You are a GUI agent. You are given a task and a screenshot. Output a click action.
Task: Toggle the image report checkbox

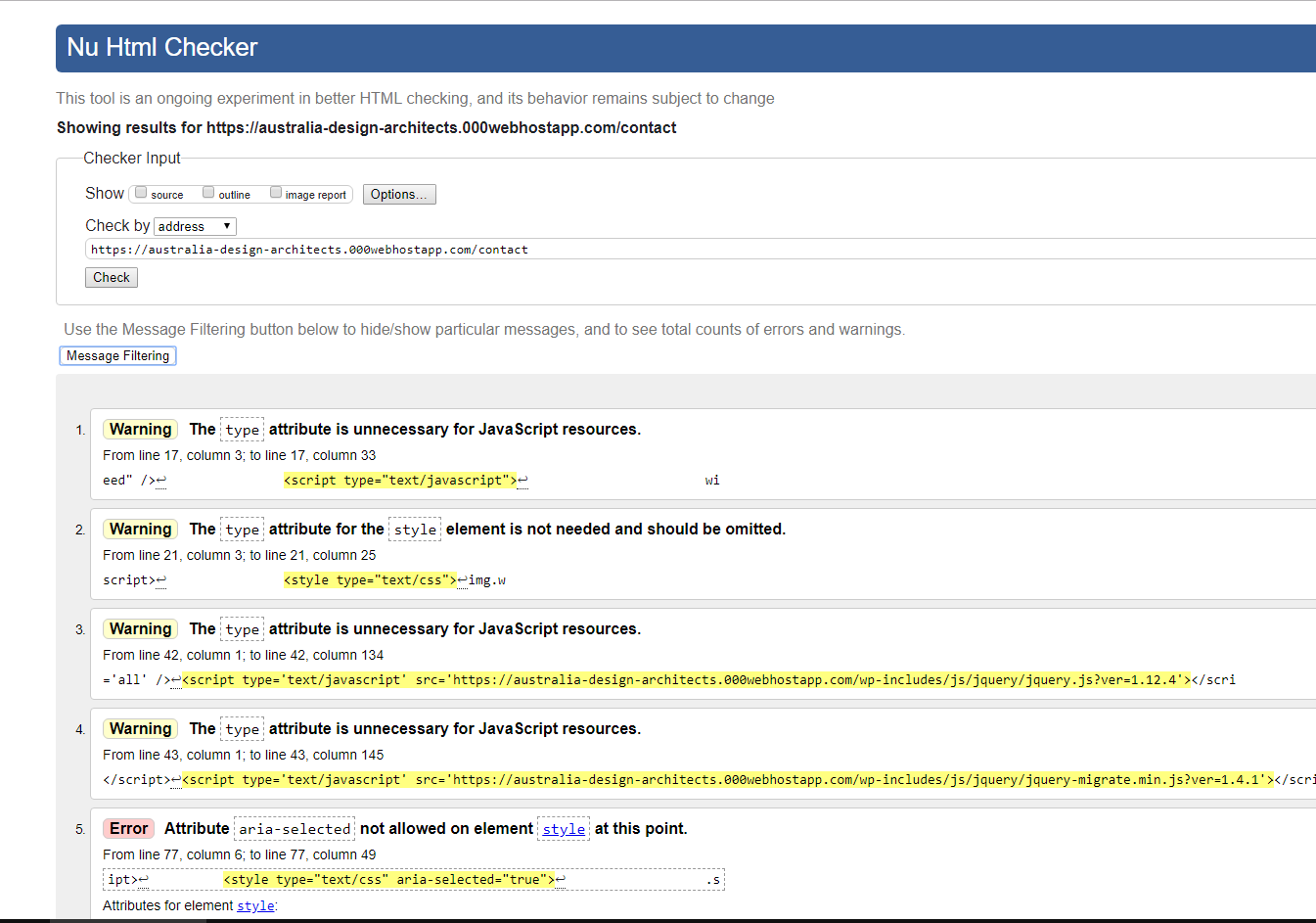[x=276, y=193]
